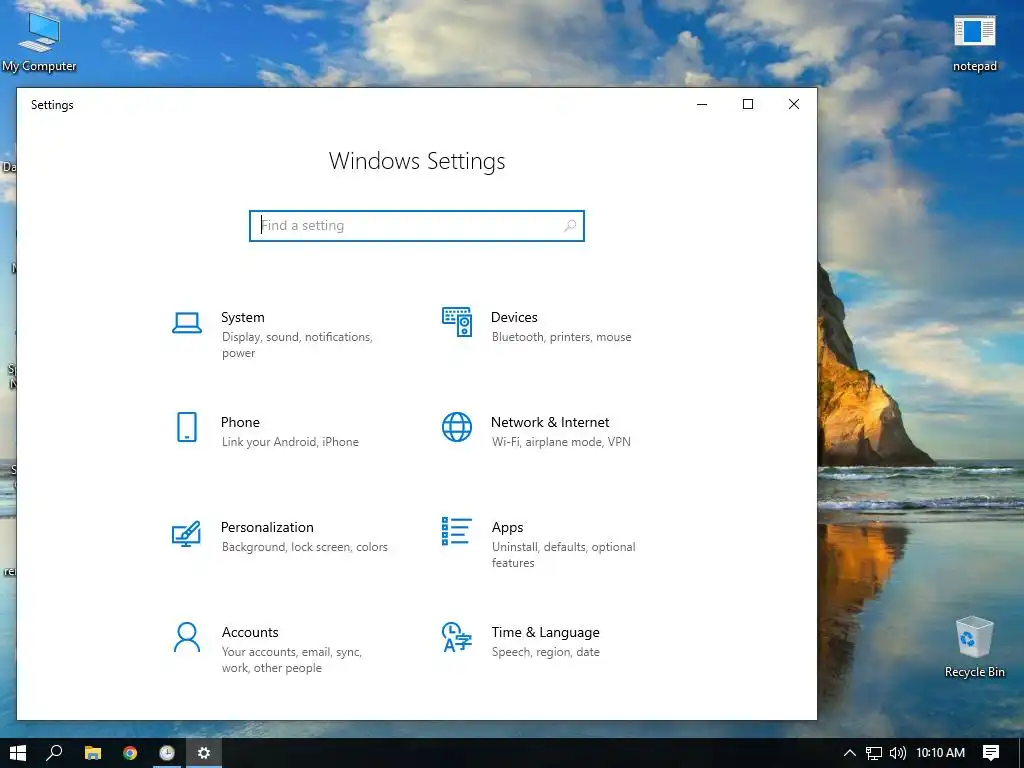Viewport: 1024px width, 768px height.
Task: Open the network status tray icon
Action: [874, 753]
